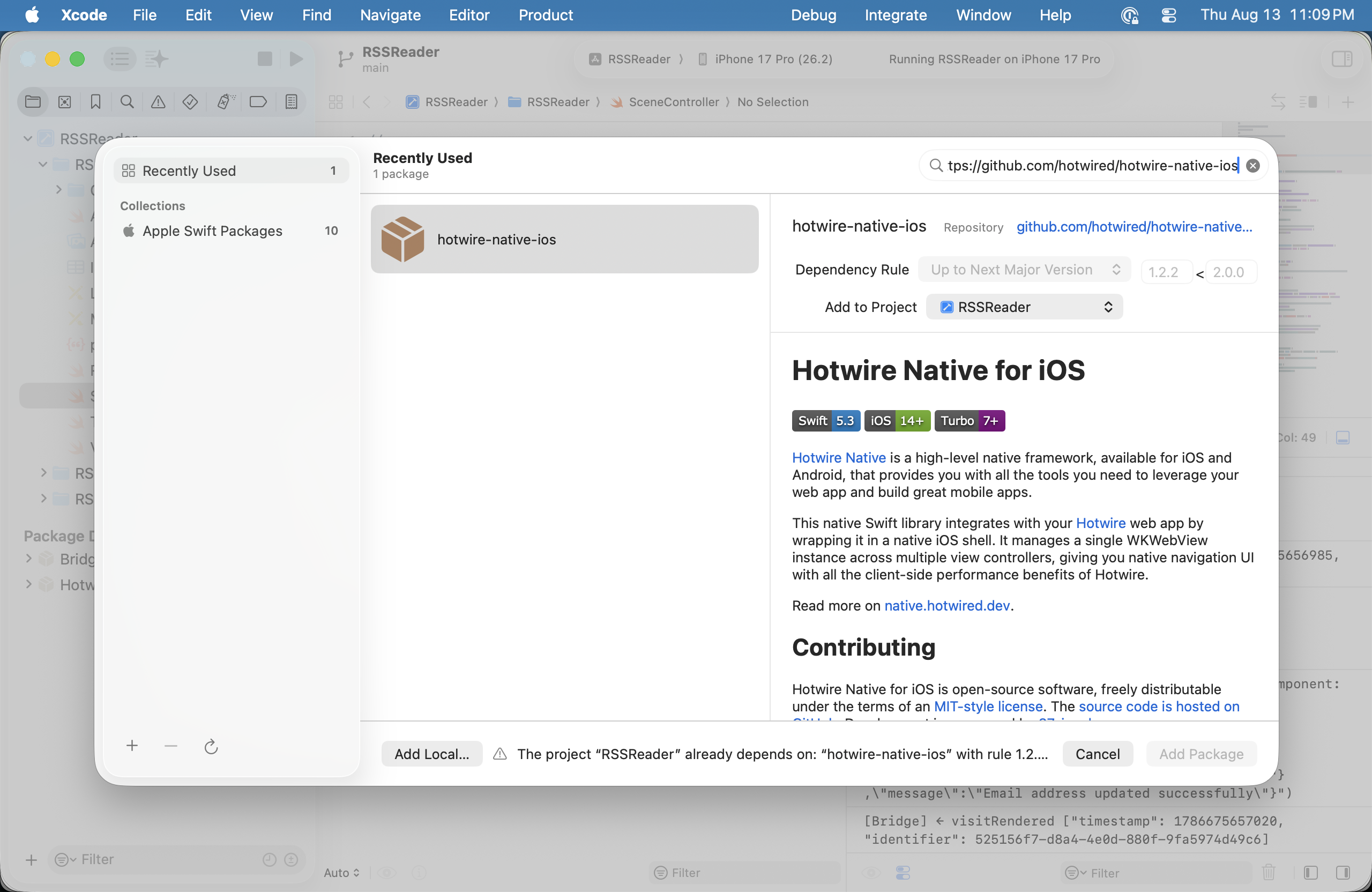Go back with the editor jump bar arrow
This screenshot has height=892, width=1372.
pyautogui.click(x=367, y=102)
